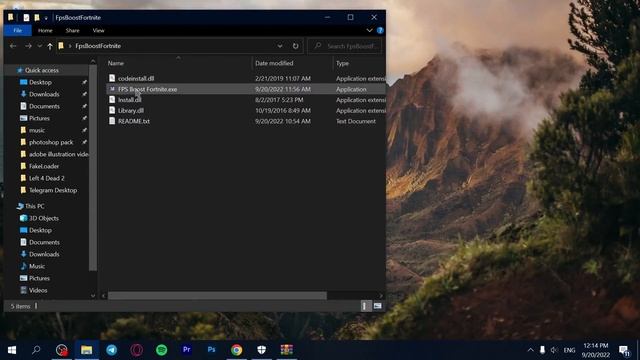640x360 pixels.
Task: Open Opera GX from the taskbar
Action: pos(137,350)
